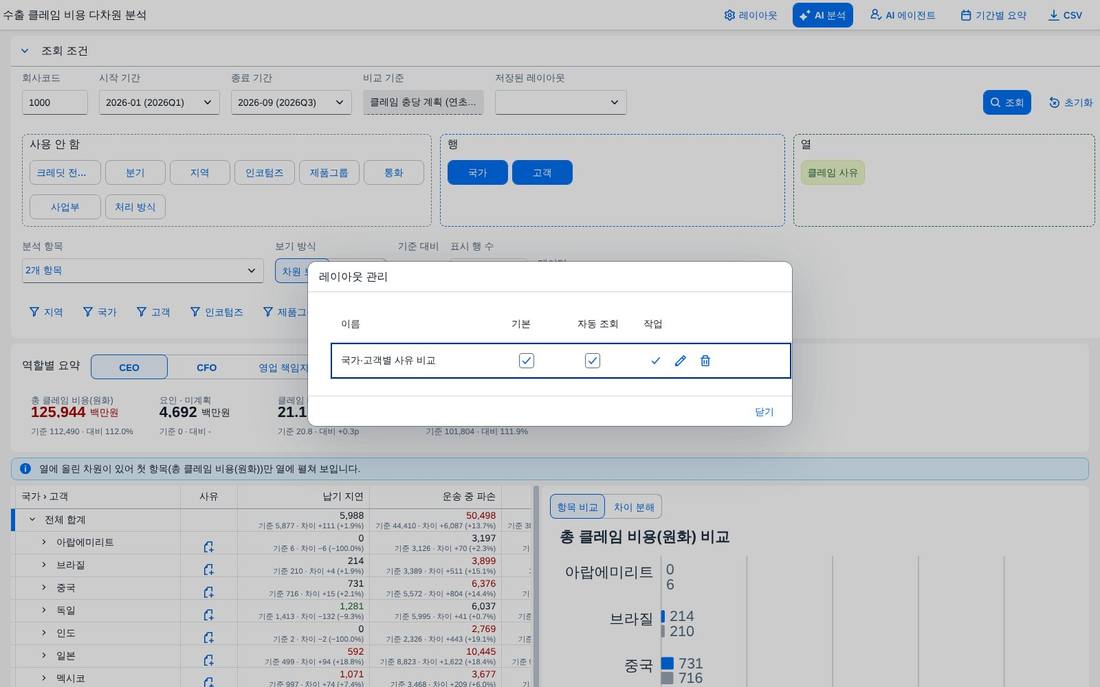This screenshot has width=1100, height=687.
Task: Click the 조회 search button
Action: 1007,102
